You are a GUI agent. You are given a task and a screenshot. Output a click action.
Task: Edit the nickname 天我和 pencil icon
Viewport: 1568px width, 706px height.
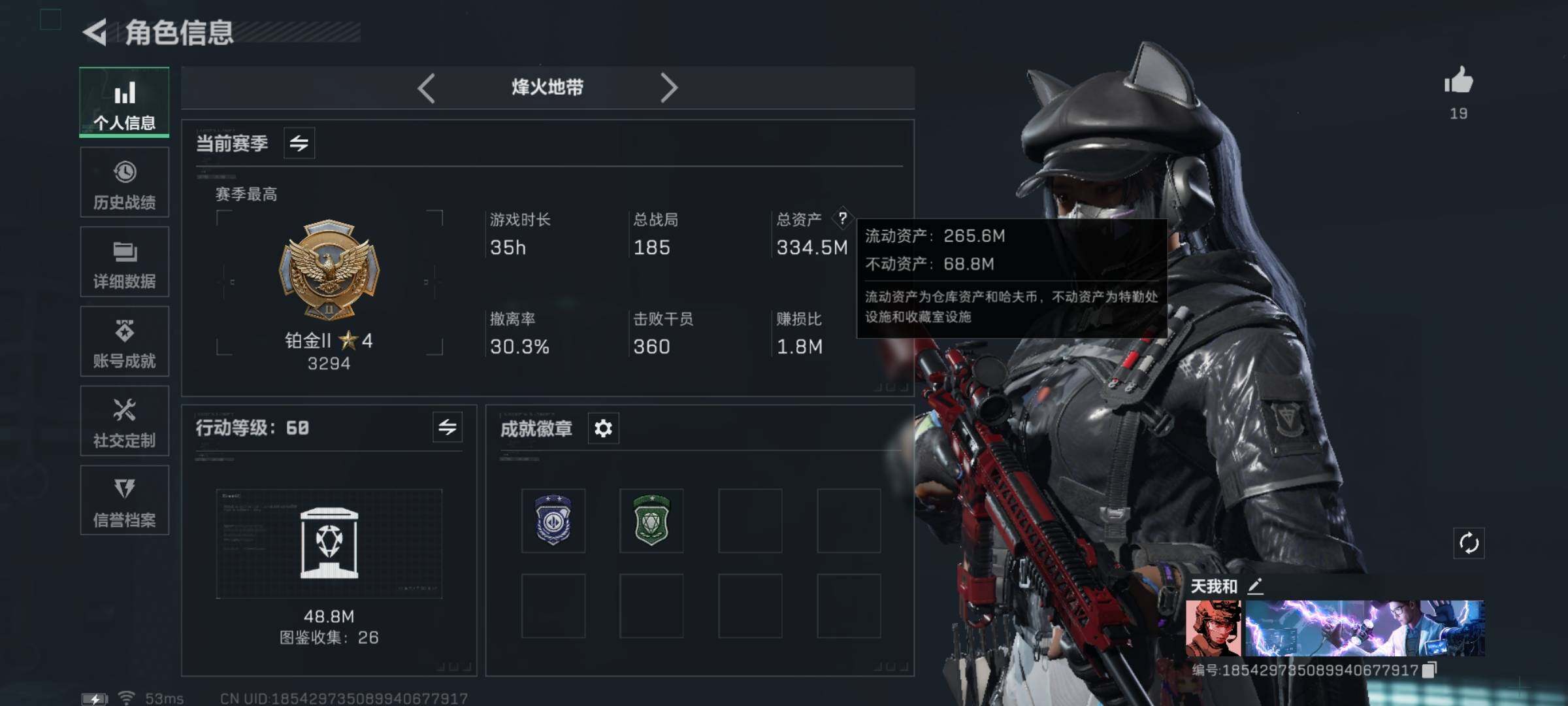[x=1255, y=586]
